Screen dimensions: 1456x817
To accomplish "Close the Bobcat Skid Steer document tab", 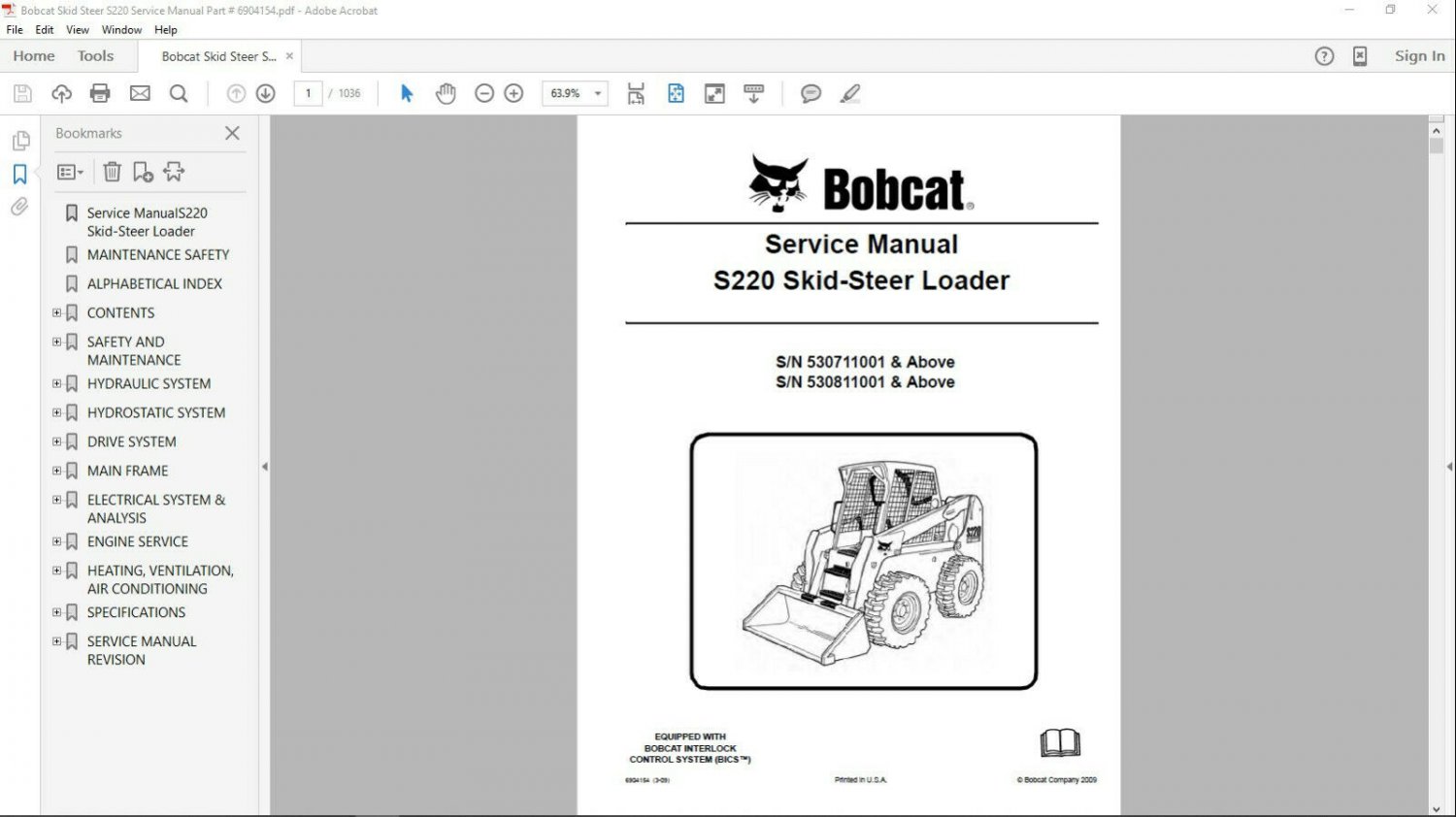I will point(289,56).
